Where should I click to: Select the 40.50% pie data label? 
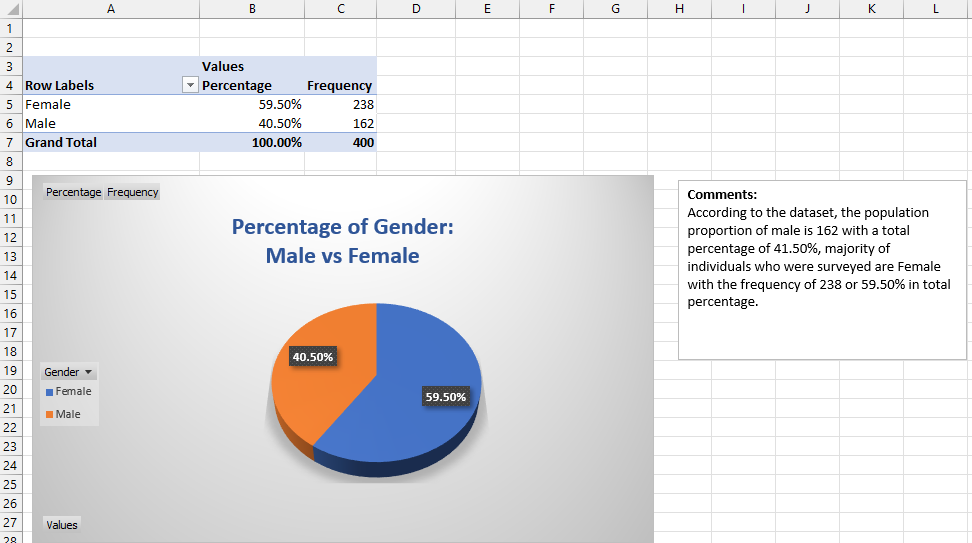tap(313, 357)
